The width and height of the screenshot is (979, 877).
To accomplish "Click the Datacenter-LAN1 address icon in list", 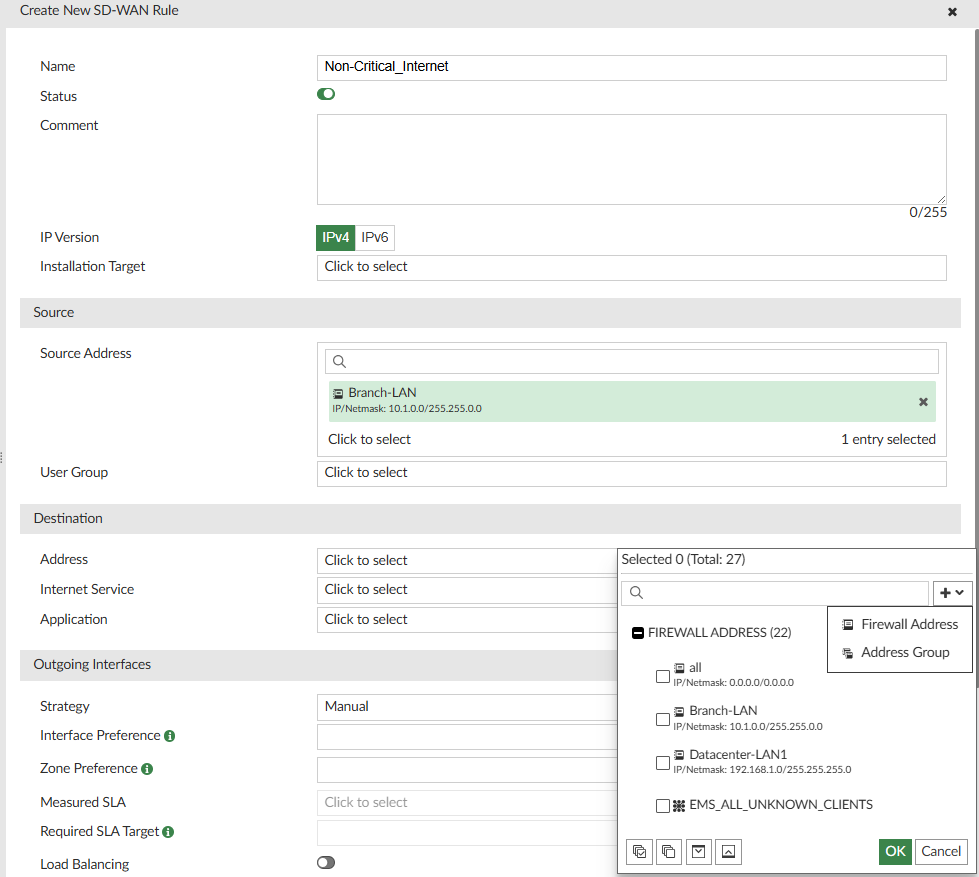I will 679,755.
